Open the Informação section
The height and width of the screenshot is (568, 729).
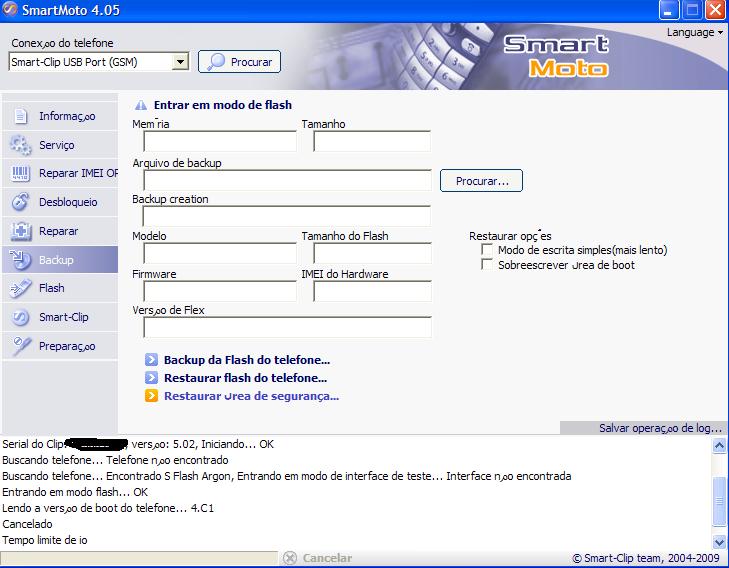[x=67, y=116]
